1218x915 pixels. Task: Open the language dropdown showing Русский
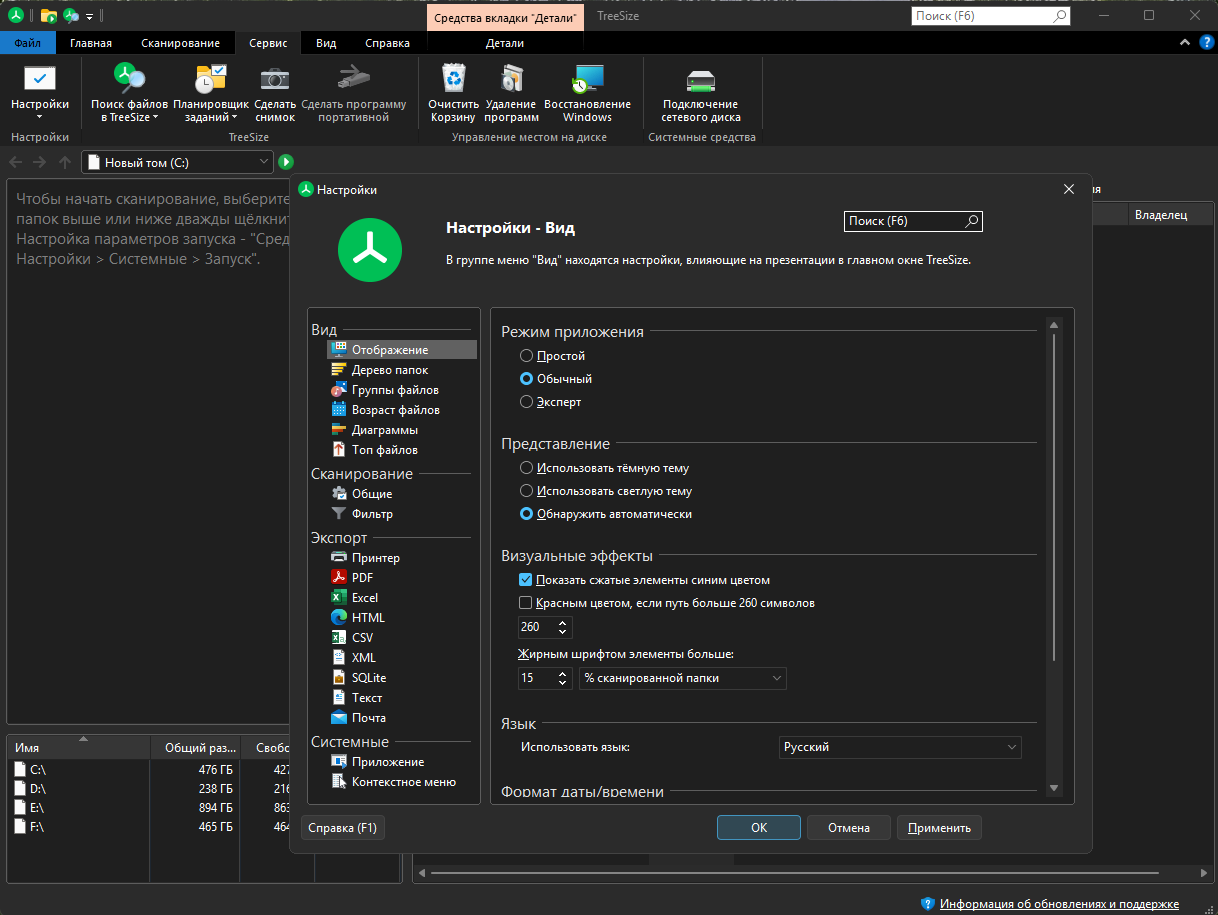click(x=900, y=747)
